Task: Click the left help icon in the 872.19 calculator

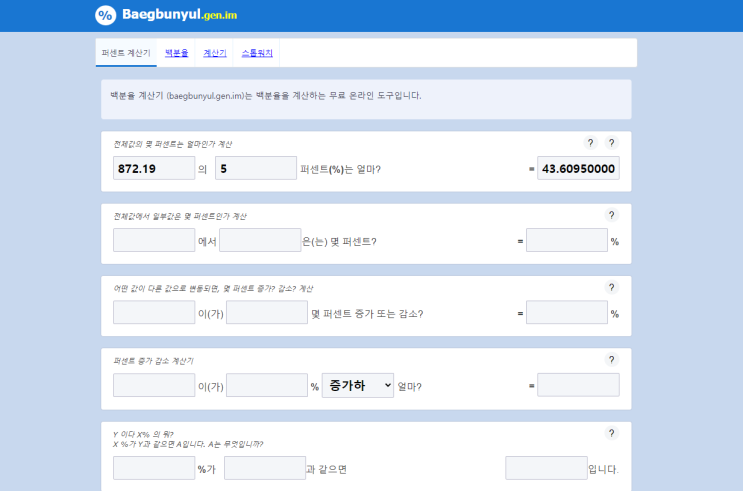Action: (x=590, y=143)
